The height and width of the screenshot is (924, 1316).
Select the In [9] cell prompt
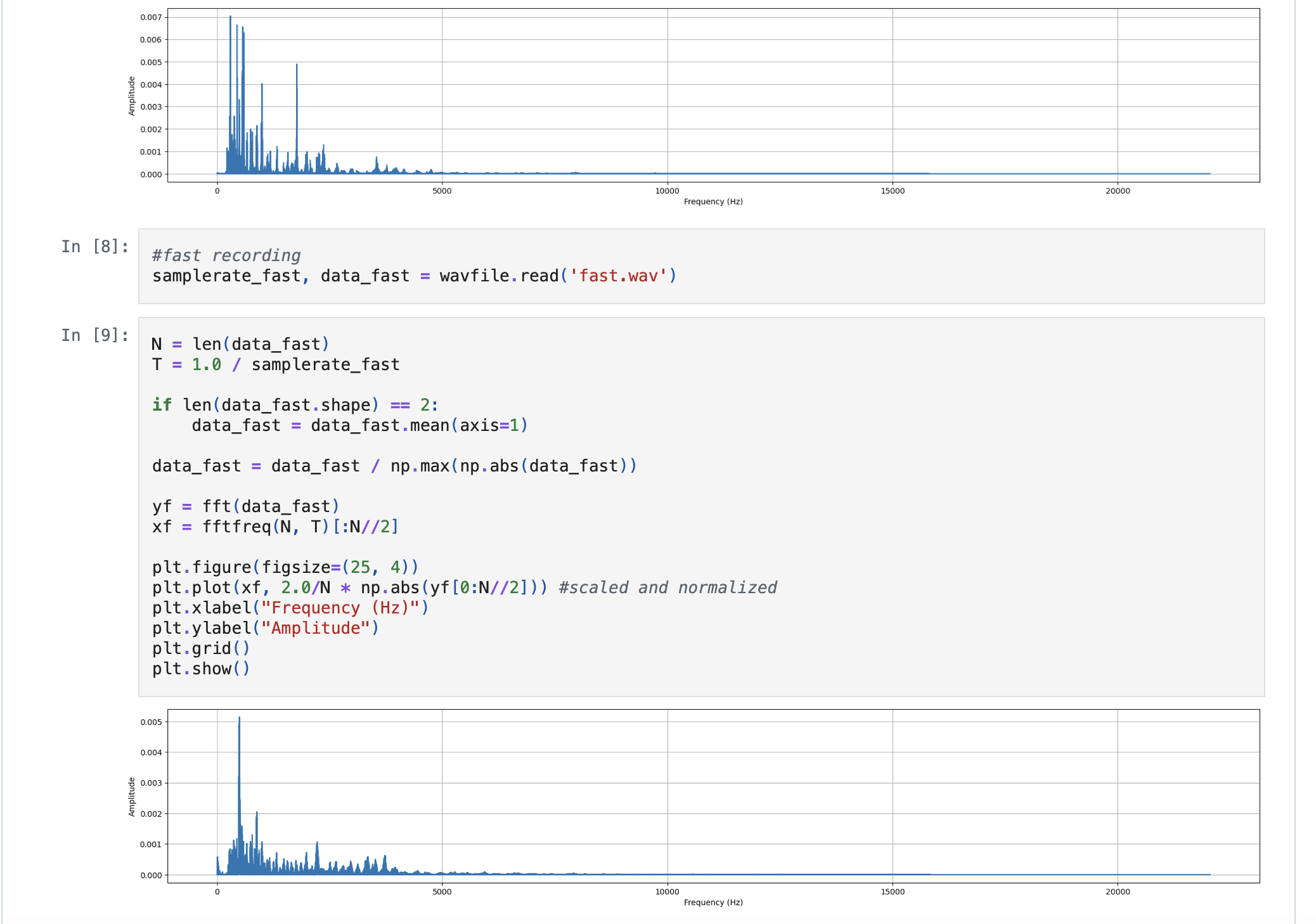95,335
